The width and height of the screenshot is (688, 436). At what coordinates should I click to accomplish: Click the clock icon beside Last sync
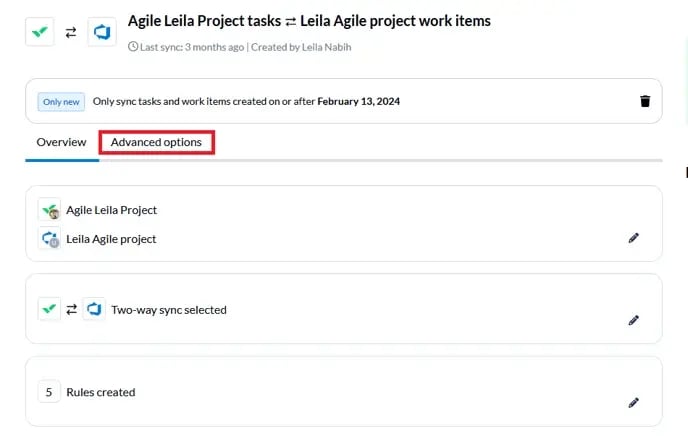coord(133,46)
